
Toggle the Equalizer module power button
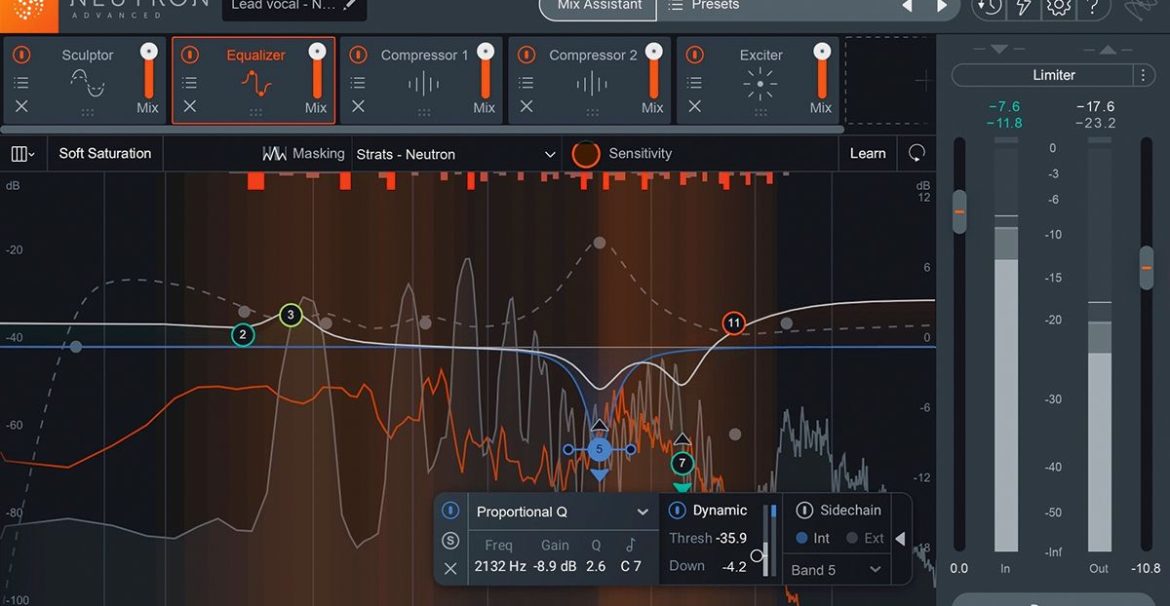[x=190, y=54]
